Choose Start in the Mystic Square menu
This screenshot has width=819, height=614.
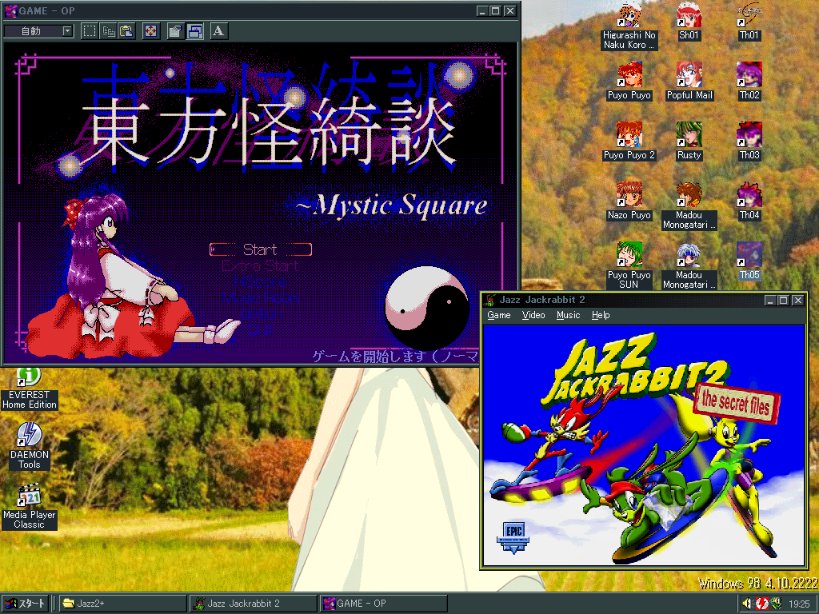260,250
